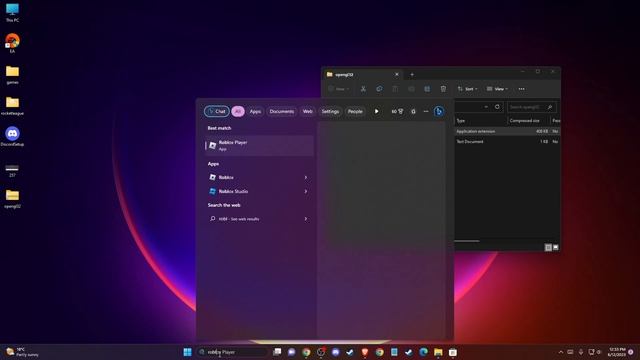
Task: Select the Apps search filter tab
Action: click(256, 111)
